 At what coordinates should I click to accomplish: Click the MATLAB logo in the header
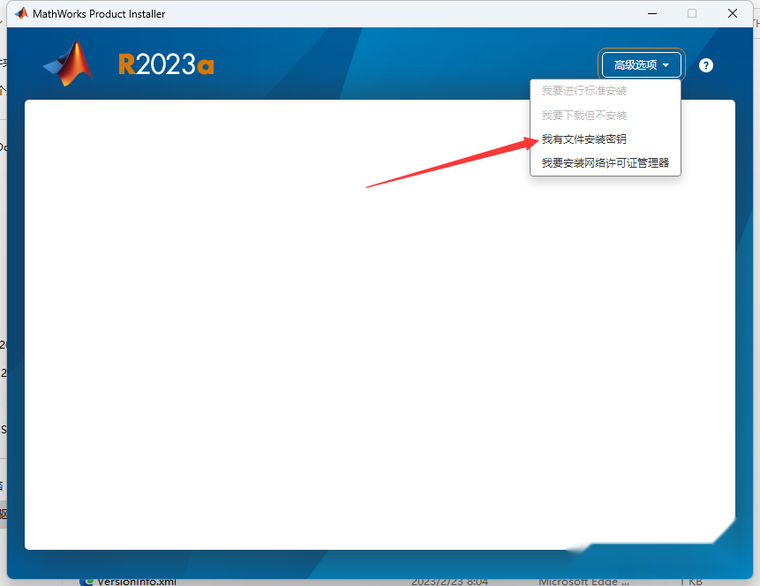[68, 64]
